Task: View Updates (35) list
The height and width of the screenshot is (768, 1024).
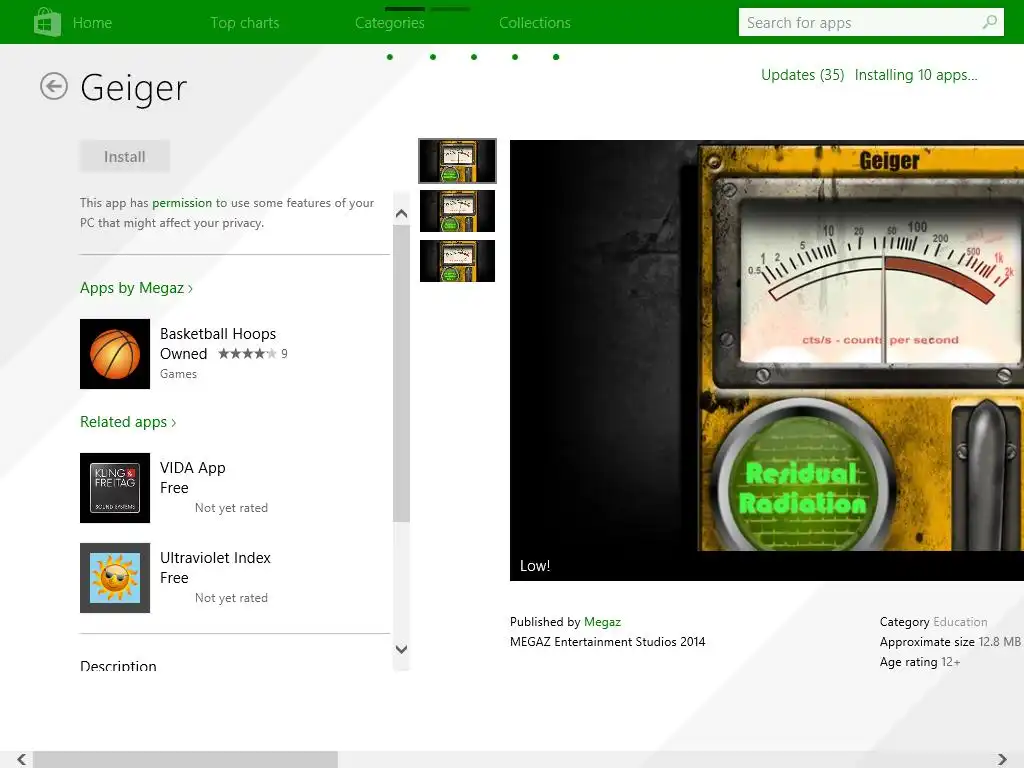Action: [803, 75]
